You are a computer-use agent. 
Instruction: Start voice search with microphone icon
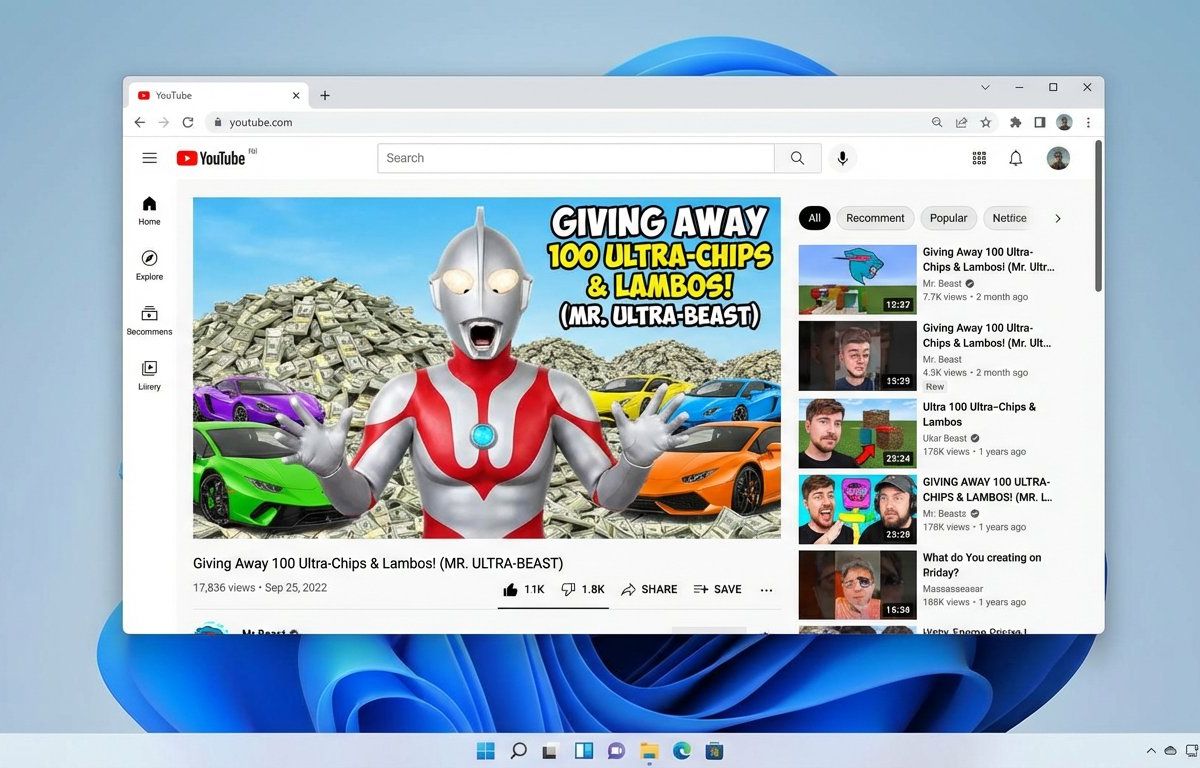point(843,158)
